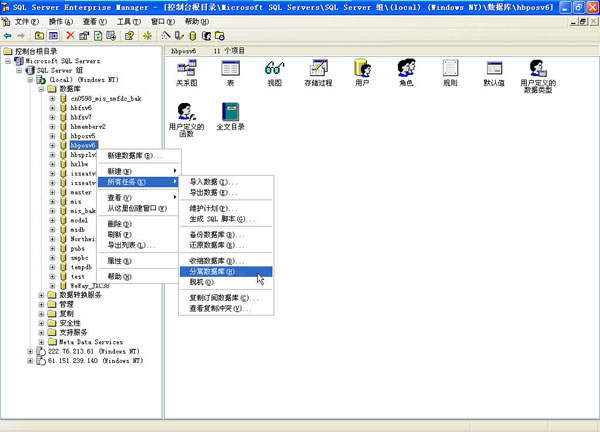Expand the hbfsv6 database node
The width and height of the screenshot is (600, 432).
[52, 108]
